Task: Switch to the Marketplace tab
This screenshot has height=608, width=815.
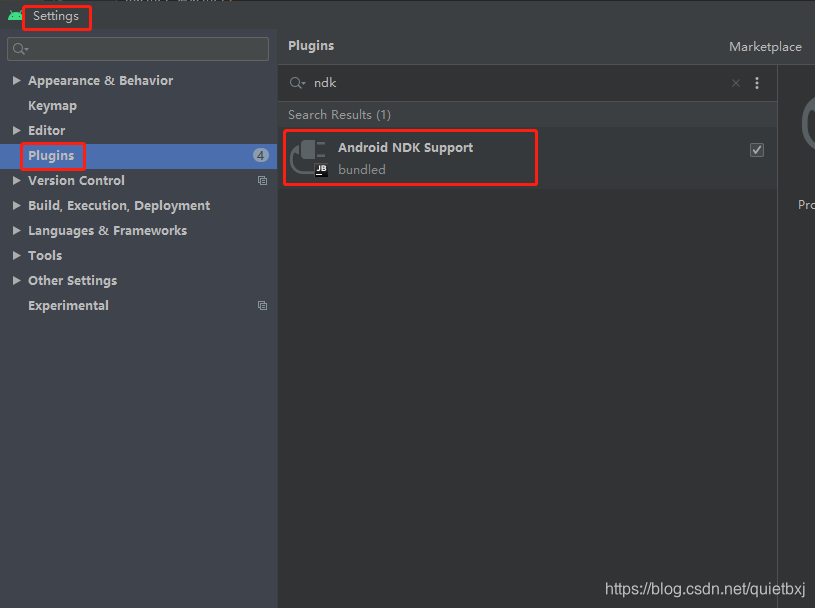Action: click(765, 46)
